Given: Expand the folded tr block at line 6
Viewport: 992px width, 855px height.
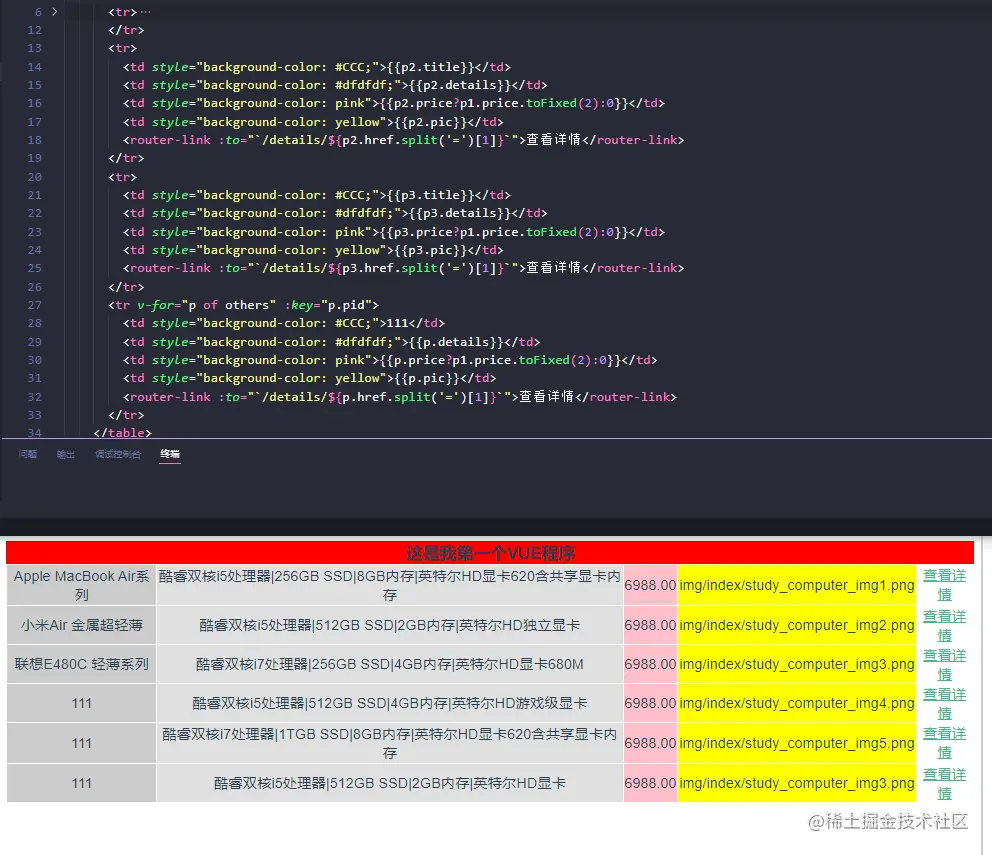Looking at the screenshot, I should (54, 11).
